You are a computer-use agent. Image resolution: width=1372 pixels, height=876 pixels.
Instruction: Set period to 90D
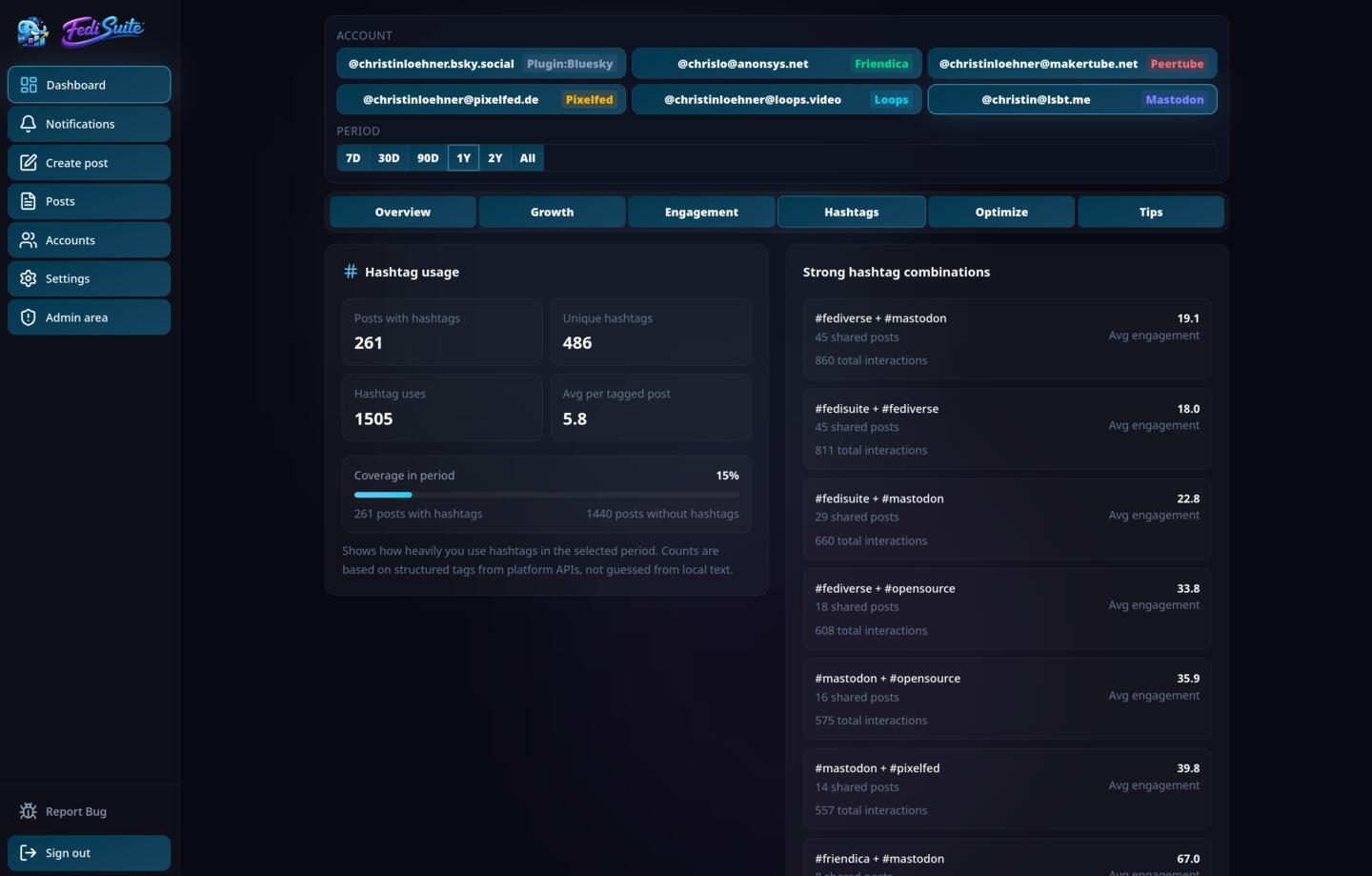(428, 158)
